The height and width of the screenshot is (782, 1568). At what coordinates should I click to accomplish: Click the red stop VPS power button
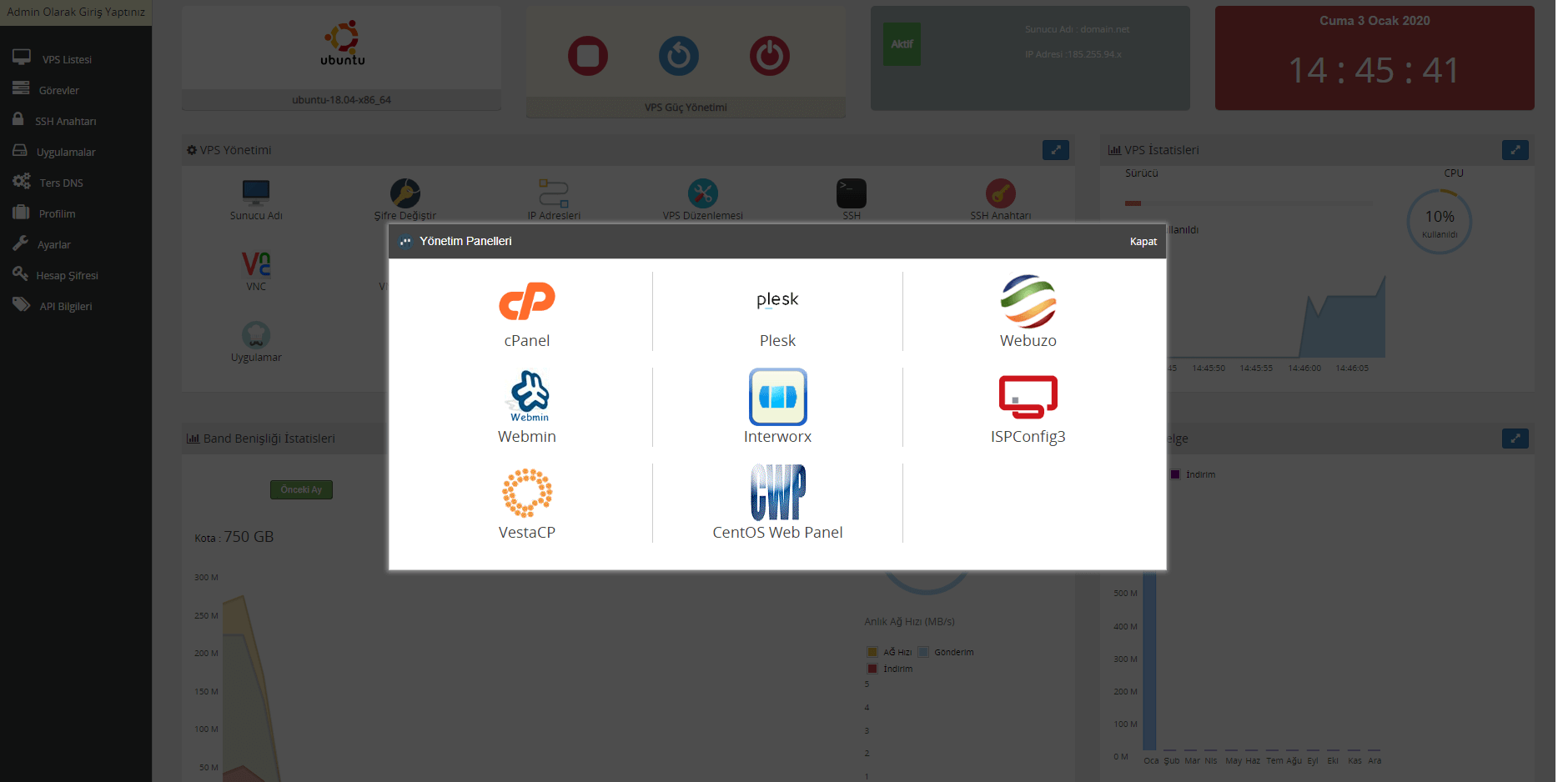pyautogui.click(x=588, y=56)
